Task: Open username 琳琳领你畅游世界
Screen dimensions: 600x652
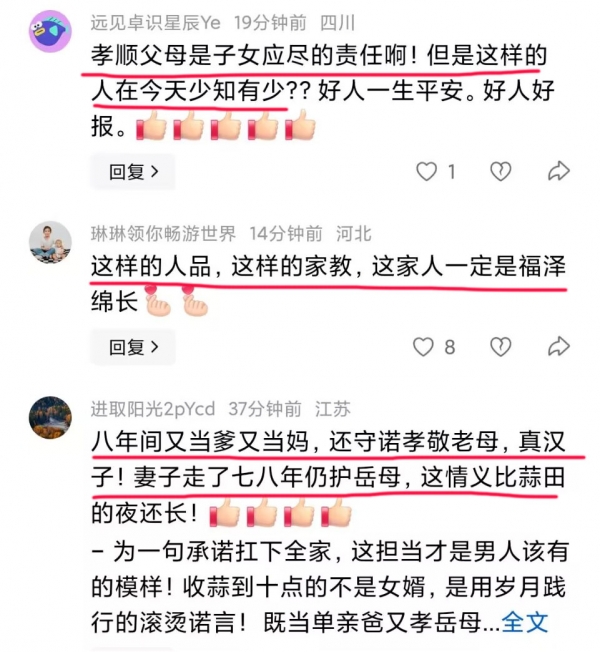Action: point(163,234)
